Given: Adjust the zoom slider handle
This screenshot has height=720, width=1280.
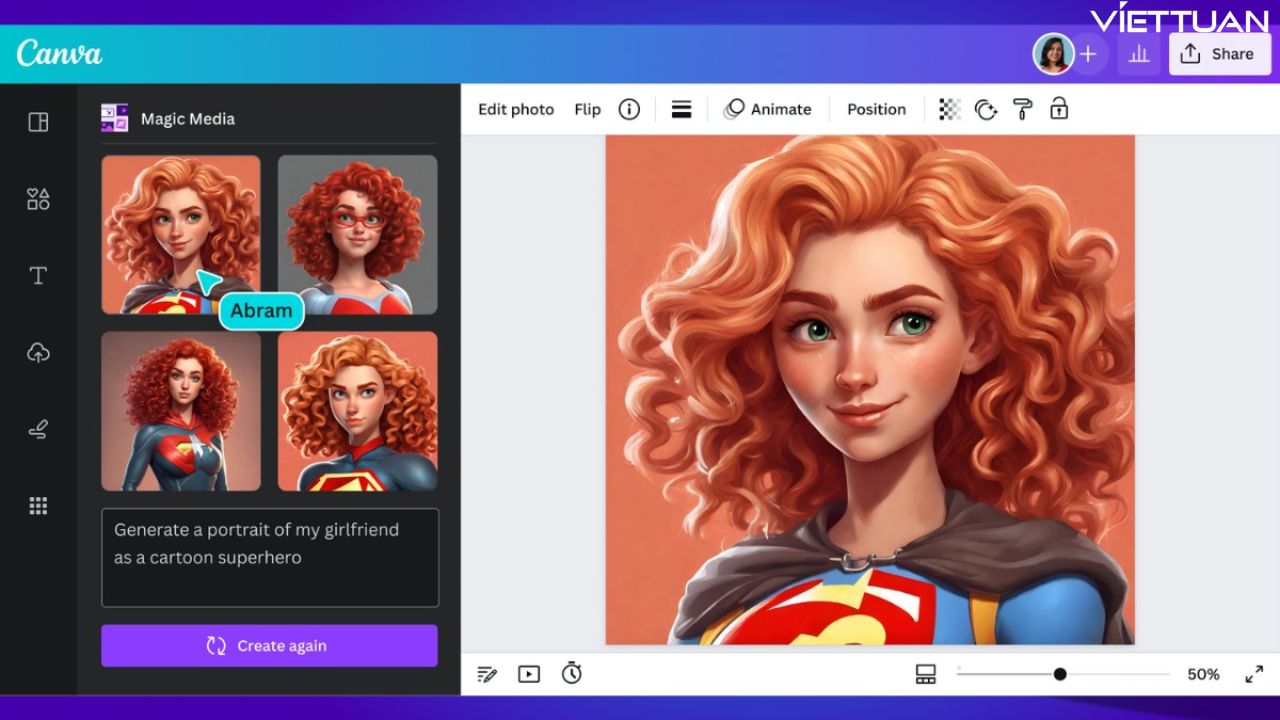Looking at the screenshot, I should click(x=1060, y=674).
